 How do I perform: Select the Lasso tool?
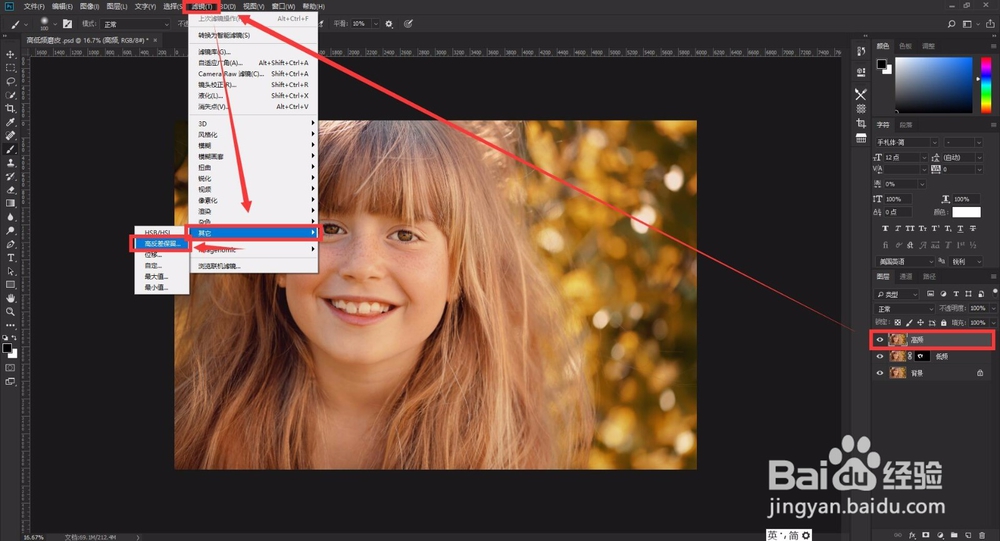(10, 81)
